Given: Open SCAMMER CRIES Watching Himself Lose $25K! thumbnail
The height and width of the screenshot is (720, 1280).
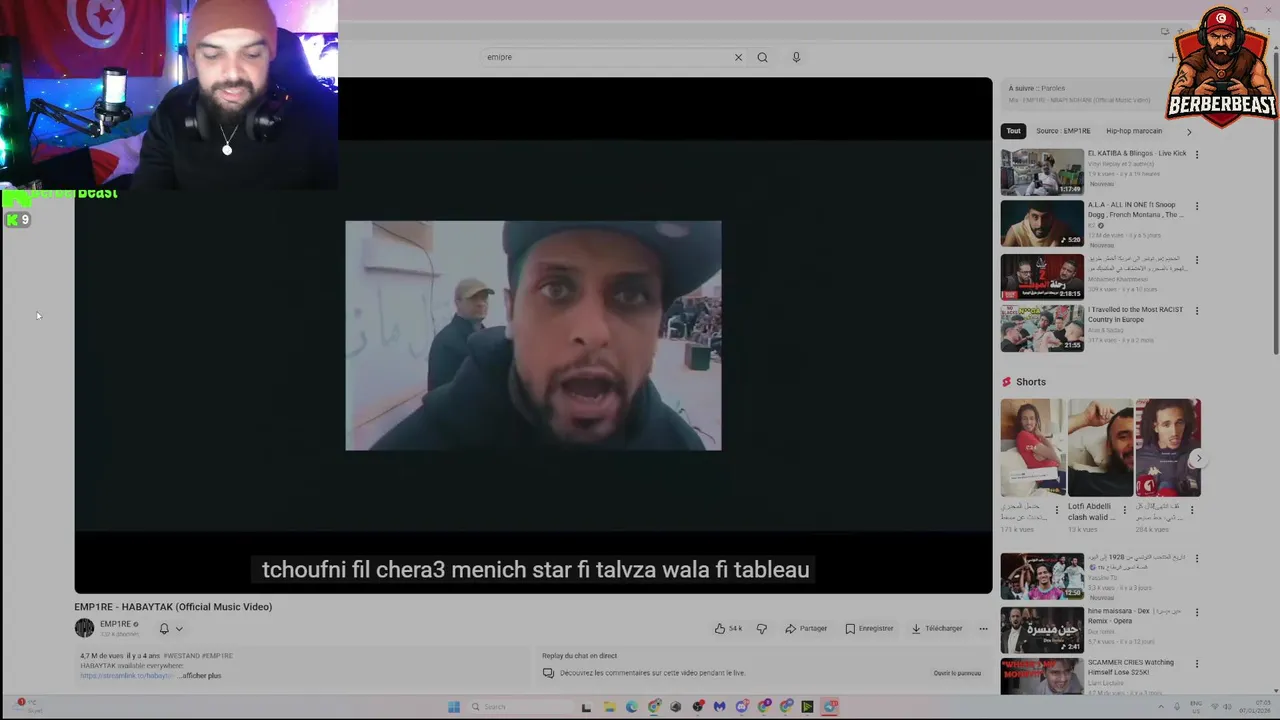Looking at the screenshot, I should point(1042,677).
